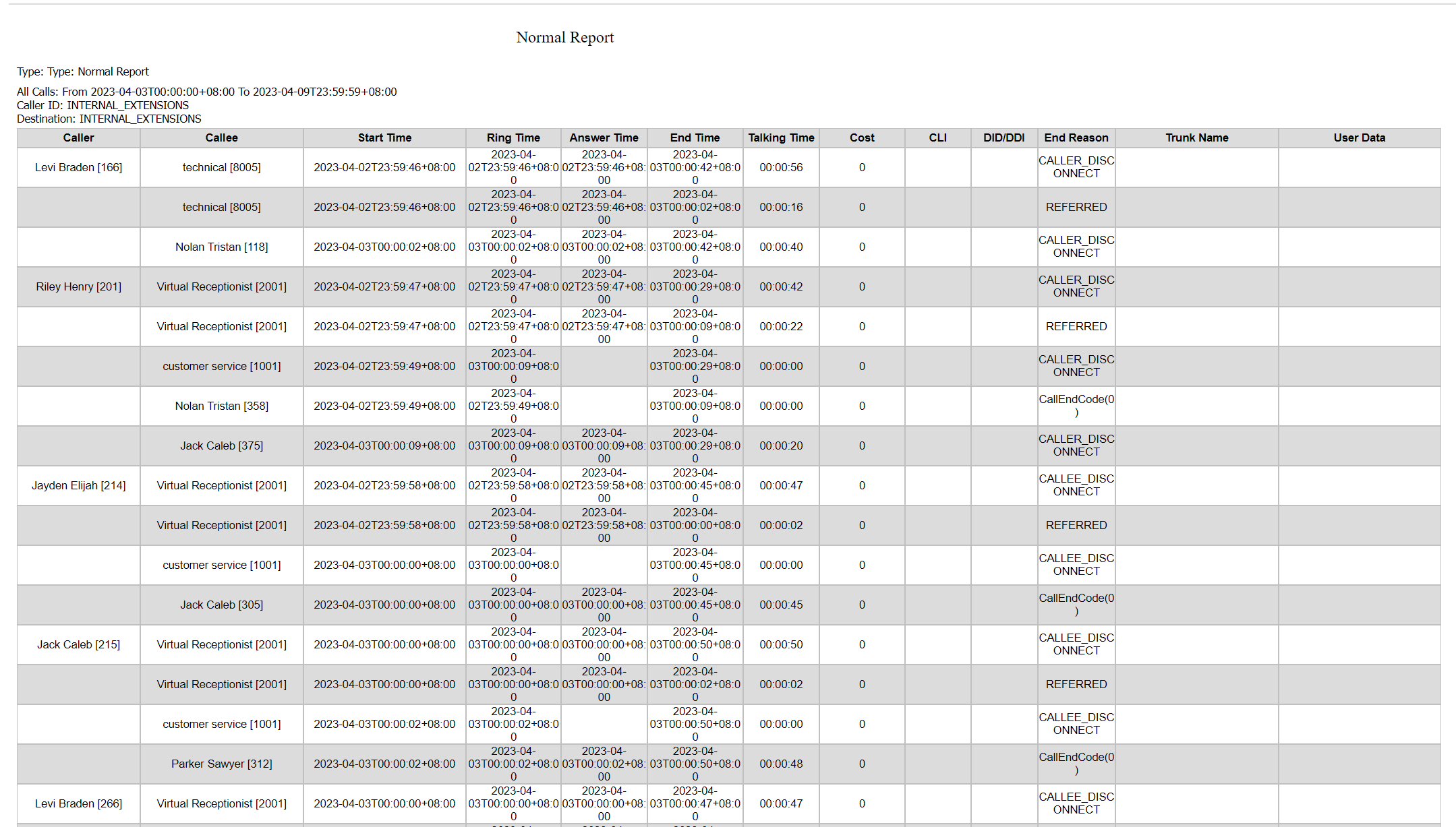
Task: Select the Jack Caleb [215] caller cell
Action: pyautogui.click(x=78, y=644)
